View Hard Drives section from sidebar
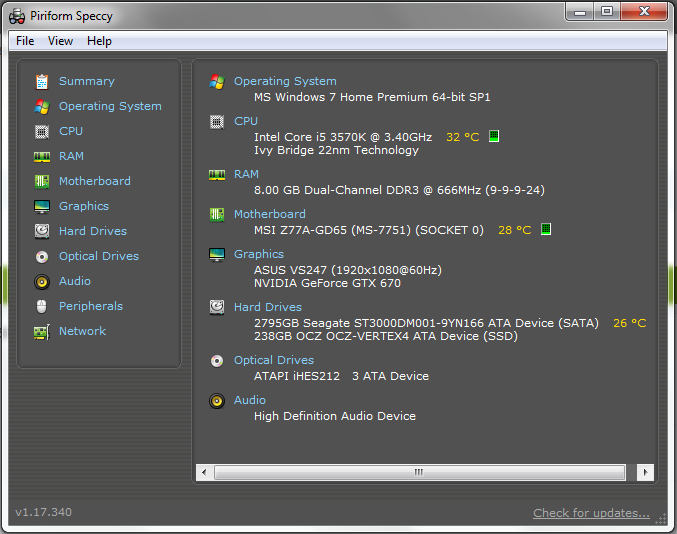The width and height of the screenshot is (677, 534). pyautogui.click(x=93, y=231)
